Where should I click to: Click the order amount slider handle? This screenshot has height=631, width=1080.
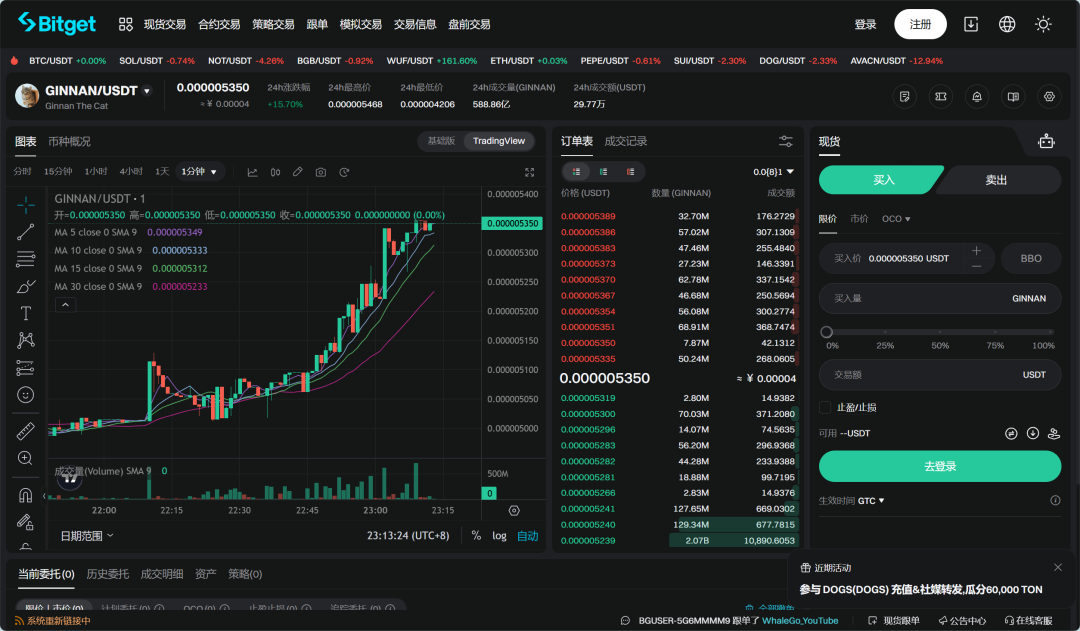click(x=827, y=332)
